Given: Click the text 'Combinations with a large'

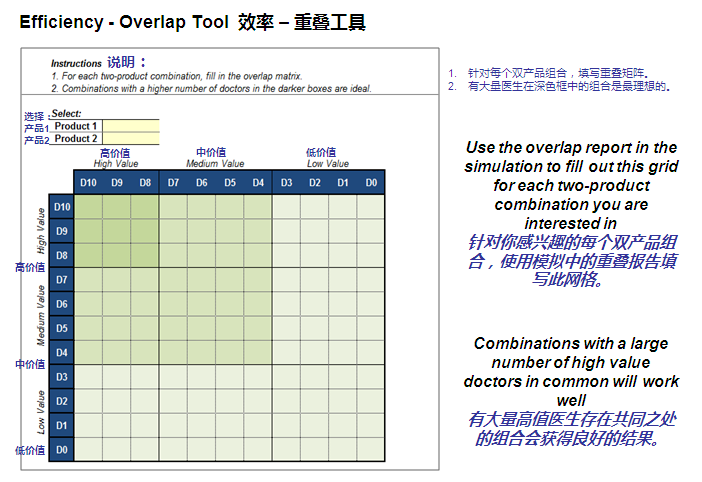Looking at the screenshot, I should point(571,343).
